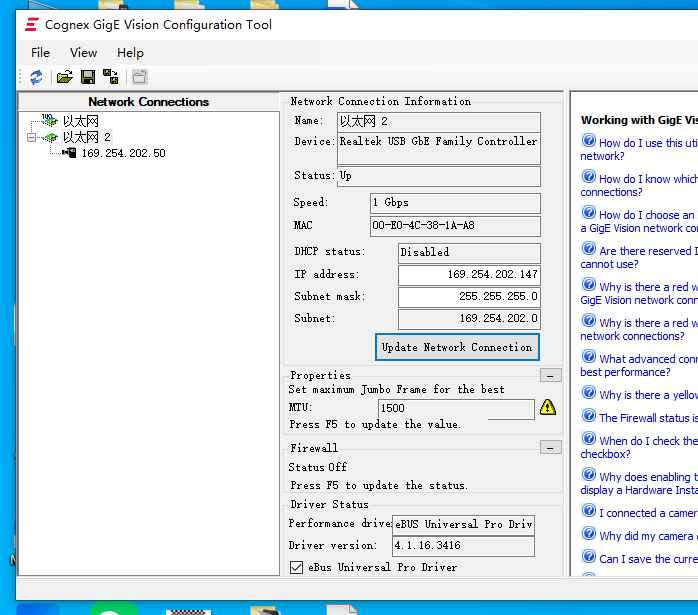The height and width of the screenshot is (615, 698).
Task: Click help icon for 'What advanced'
Action: pos(588,356)
